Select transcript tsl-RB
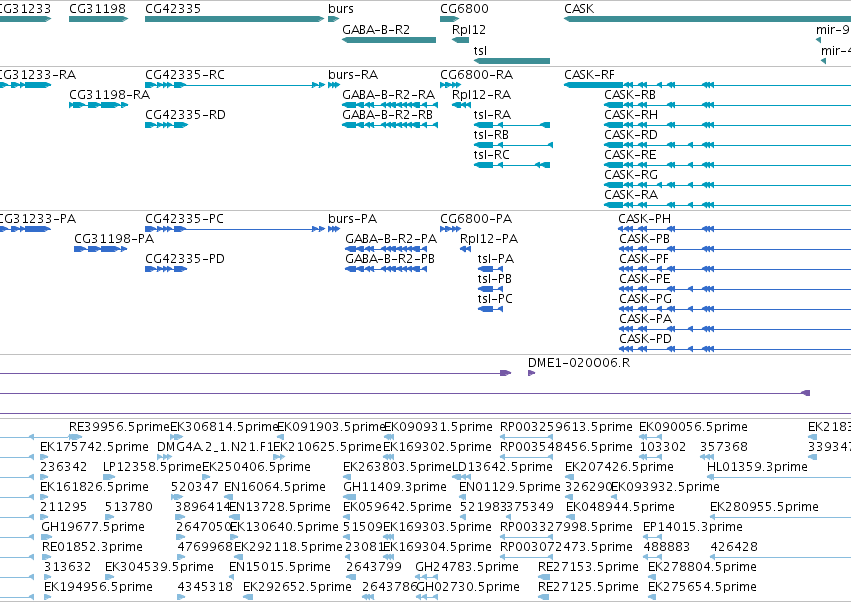Screen dimensions: 851x602 [x=513, y=145]
